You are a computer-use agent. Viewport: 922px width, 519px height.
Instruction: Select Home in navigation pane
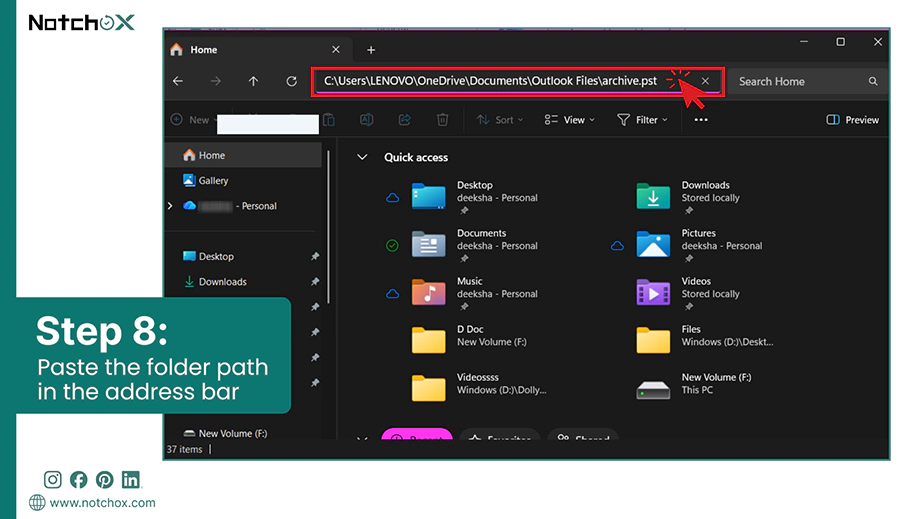click(244, 155)
